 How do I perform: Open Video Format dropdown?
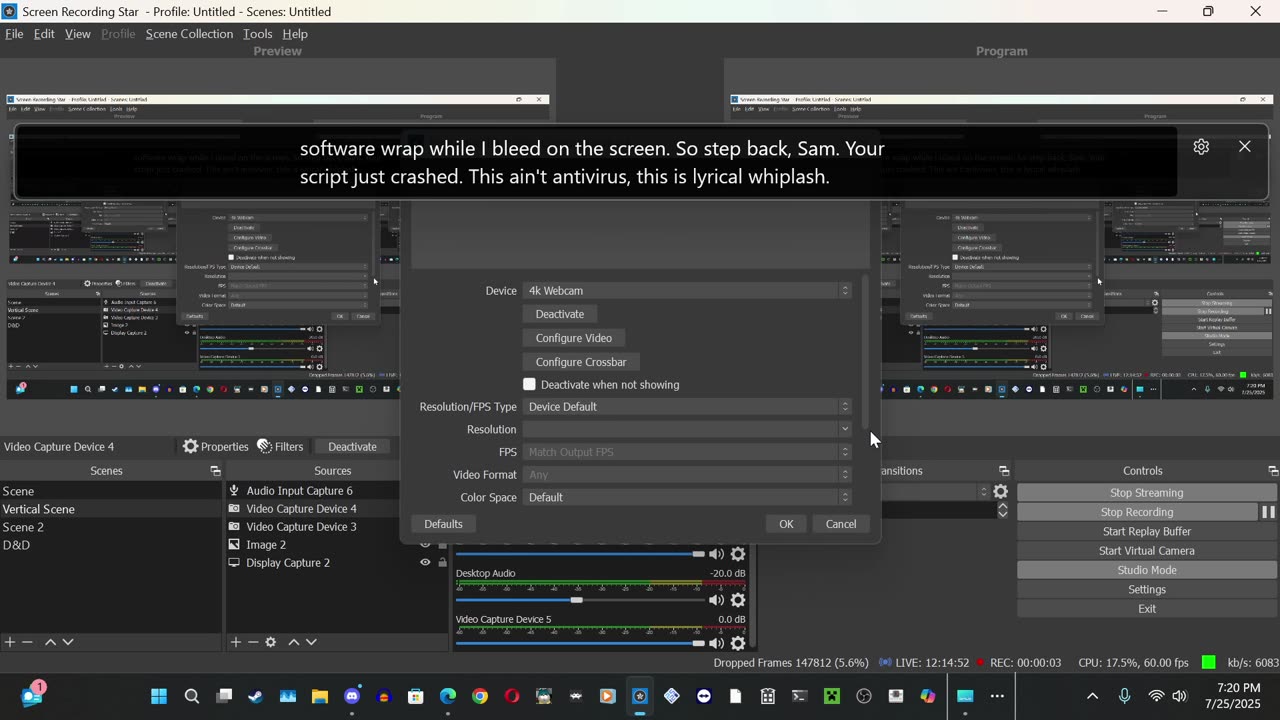pyautogui.click(x=687, y=475)
